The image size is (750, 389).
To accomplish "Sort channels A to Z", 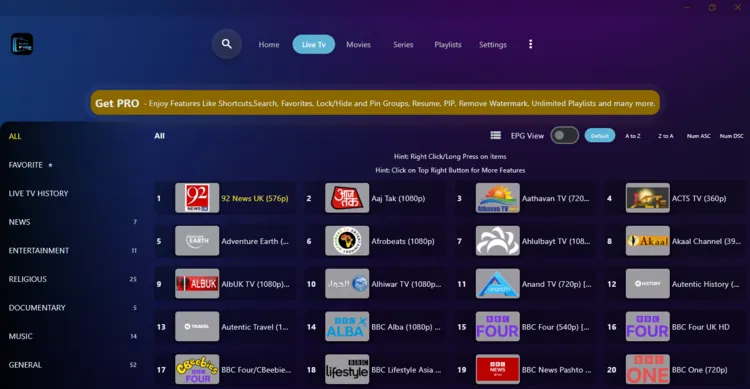I will (x=633, y=136).
